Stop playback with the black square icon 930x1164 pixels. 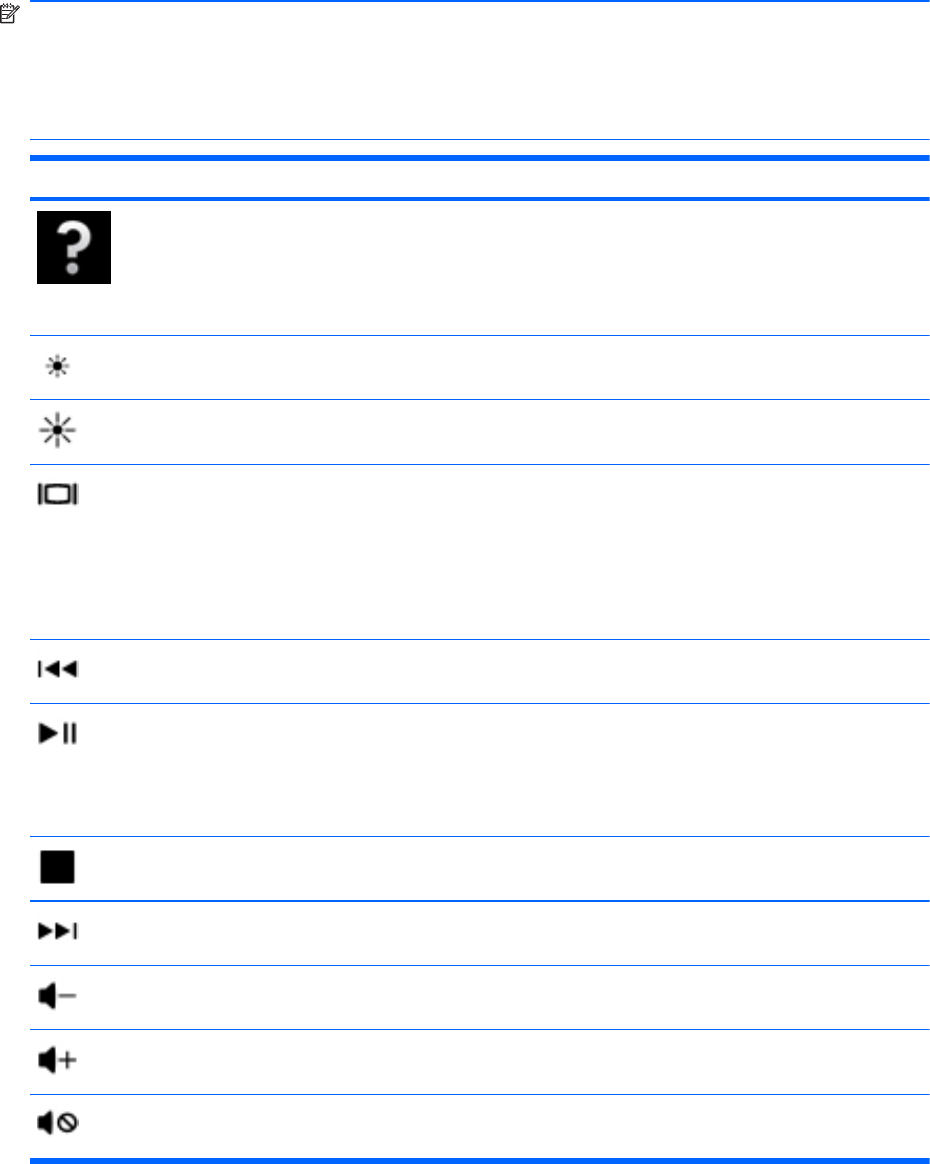tap(58, 868)
